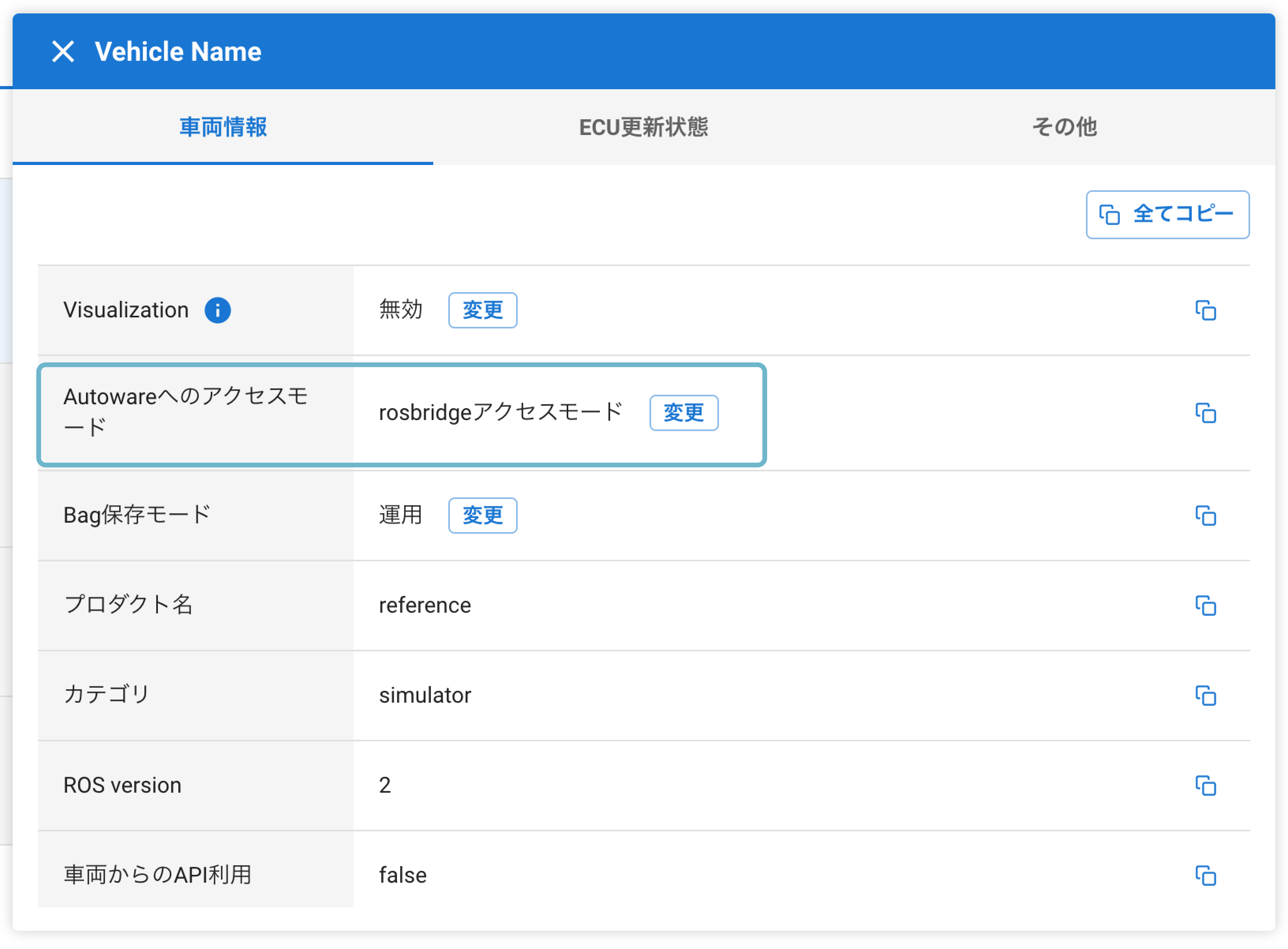The width and height of the screenshot is (1288, 949).
Task: Click 変更 in the Bag保存モード row
Action: [x=482, y=515]
